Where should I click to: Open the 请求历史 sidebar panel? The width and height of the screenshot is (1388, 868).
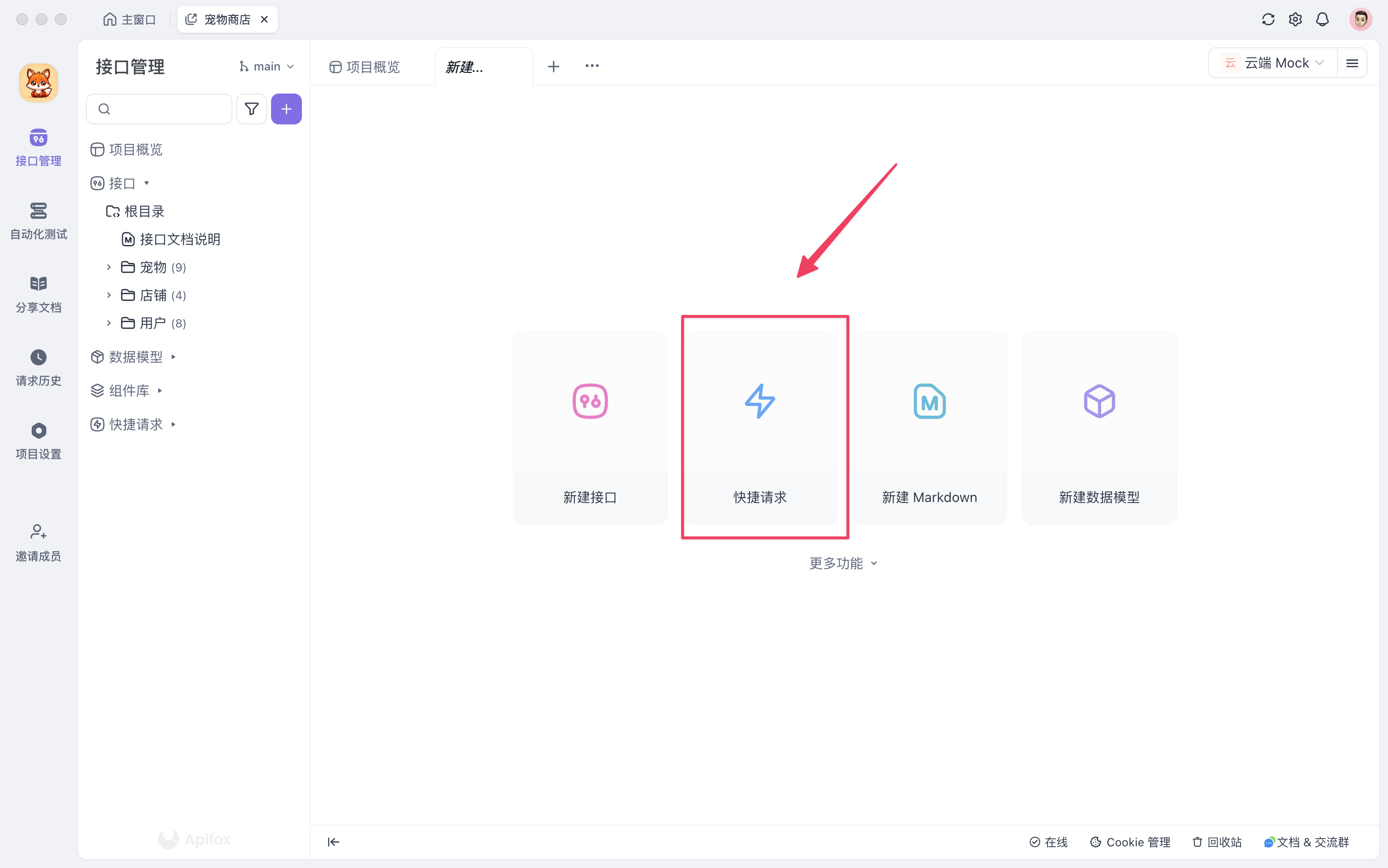coord(38,367)
